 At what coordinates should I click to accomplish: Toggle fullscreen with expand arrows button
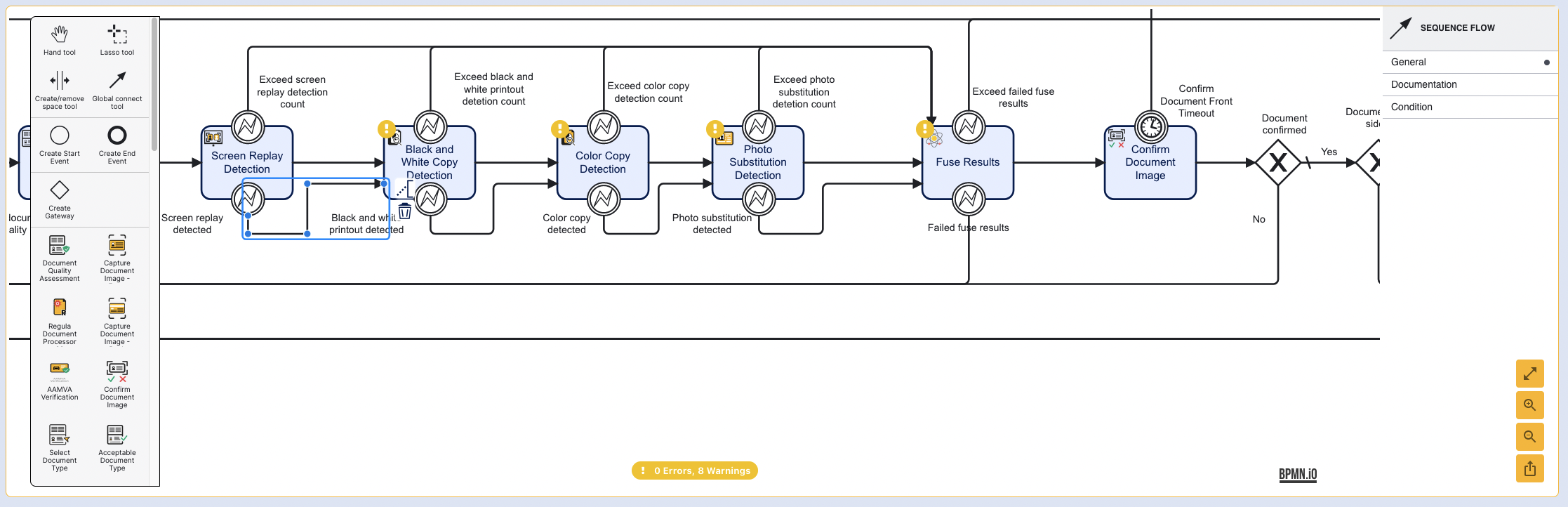(1529, 374)
